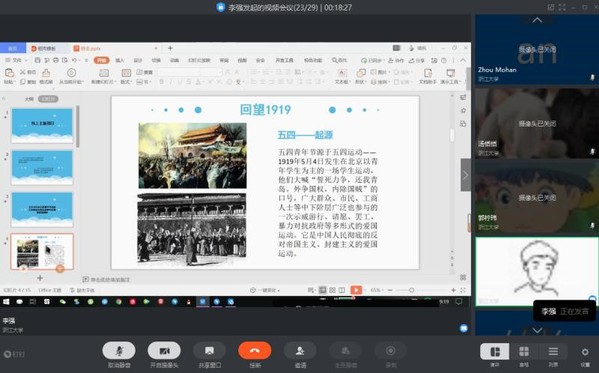Open the Insert ribbon tab
The height and width of the screenshot is (373, 599).
(120, 60)
